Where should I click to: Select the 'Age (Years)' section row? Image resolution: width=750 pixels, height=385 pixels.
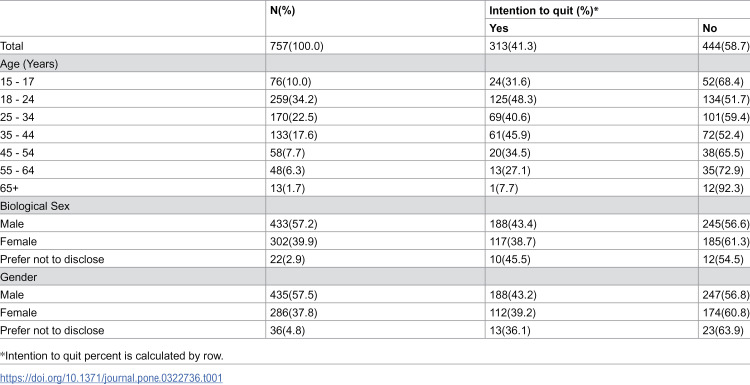tap(375, 64)
